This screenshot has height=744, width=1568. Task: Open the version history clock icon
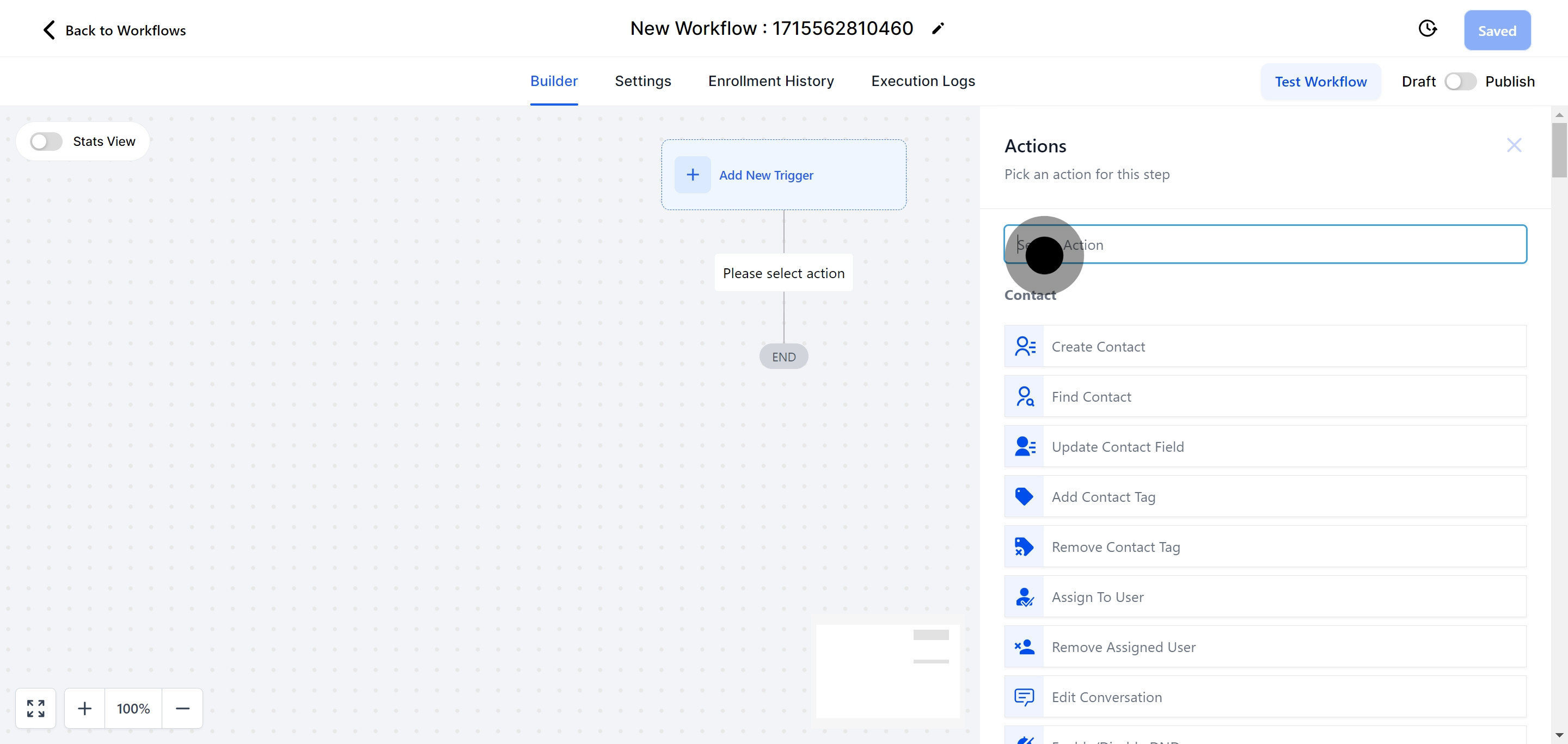coord(1428,29)
